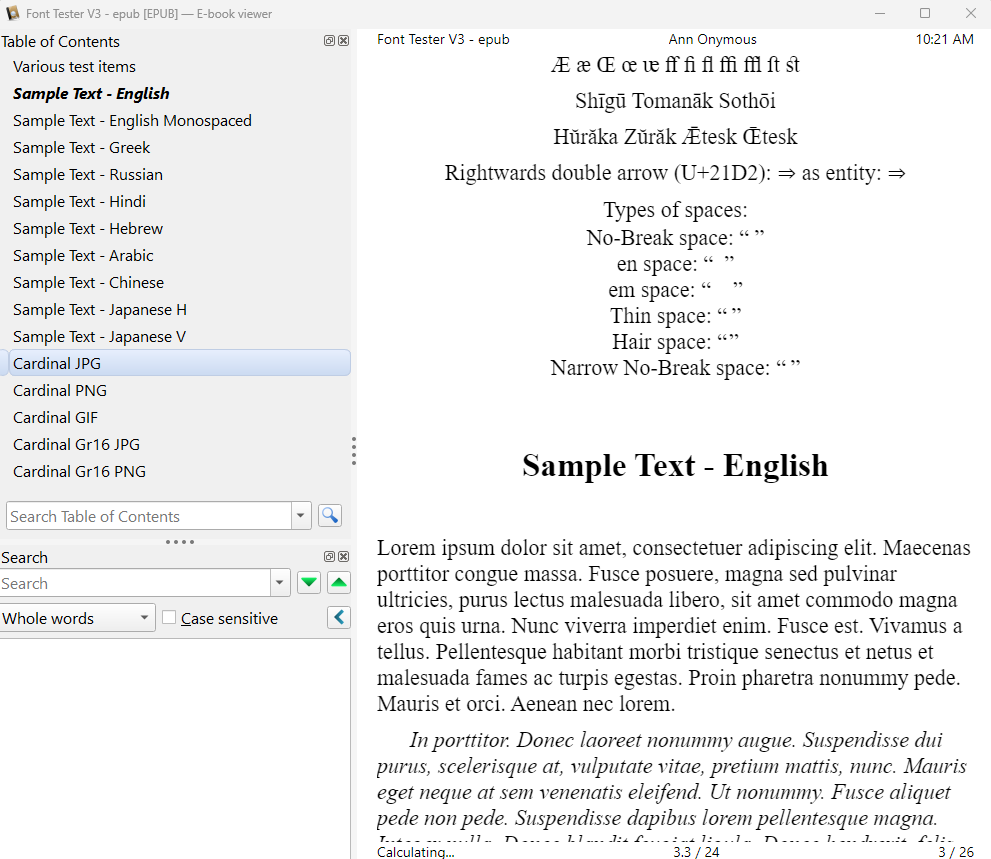Close the Search panel
The height and width of the screenshot is (859, 991).
point(343,556)
